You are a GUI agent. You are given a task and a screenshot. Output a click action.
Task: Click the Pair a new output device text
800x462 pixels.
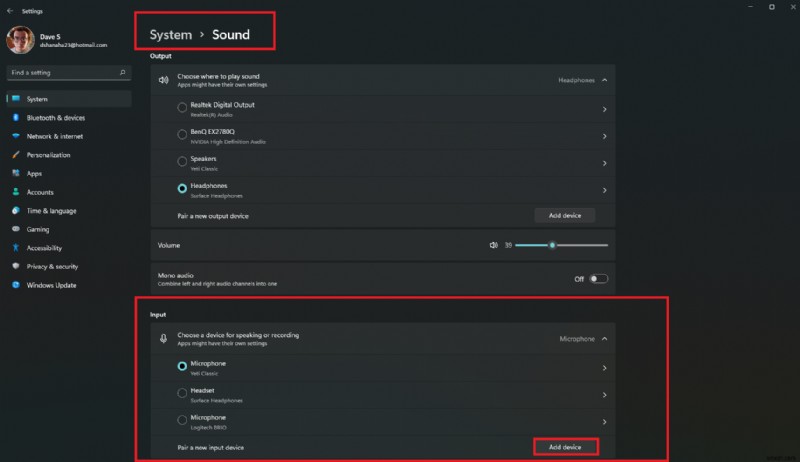[213, 216]
